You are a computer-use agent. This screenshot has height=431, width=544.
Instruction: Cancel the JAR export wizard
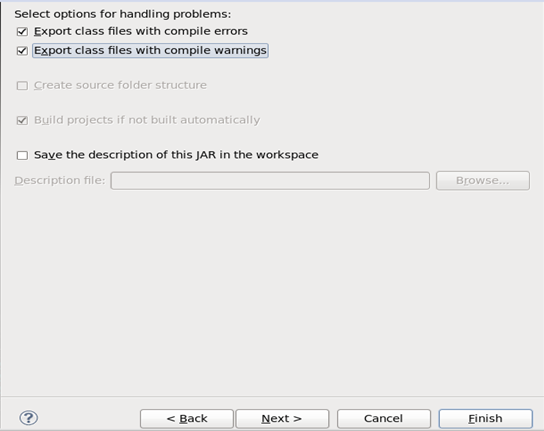click(x=384, y=419)
